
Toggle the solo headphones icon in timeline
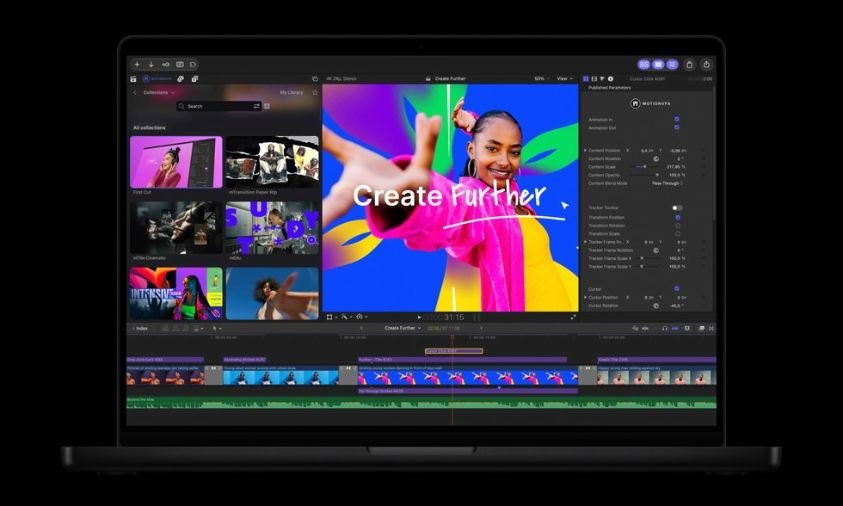(x=665, y=328)
